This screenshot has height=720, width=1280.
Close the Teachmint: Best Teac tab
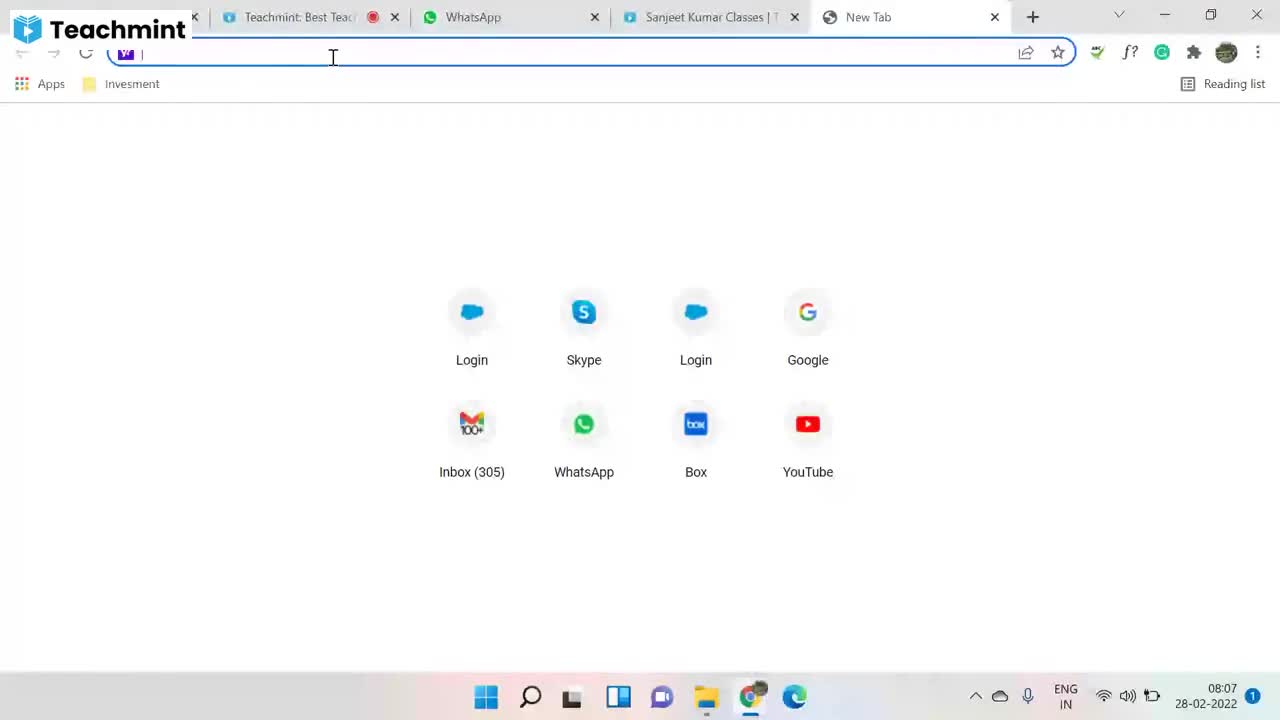[395, 17]
